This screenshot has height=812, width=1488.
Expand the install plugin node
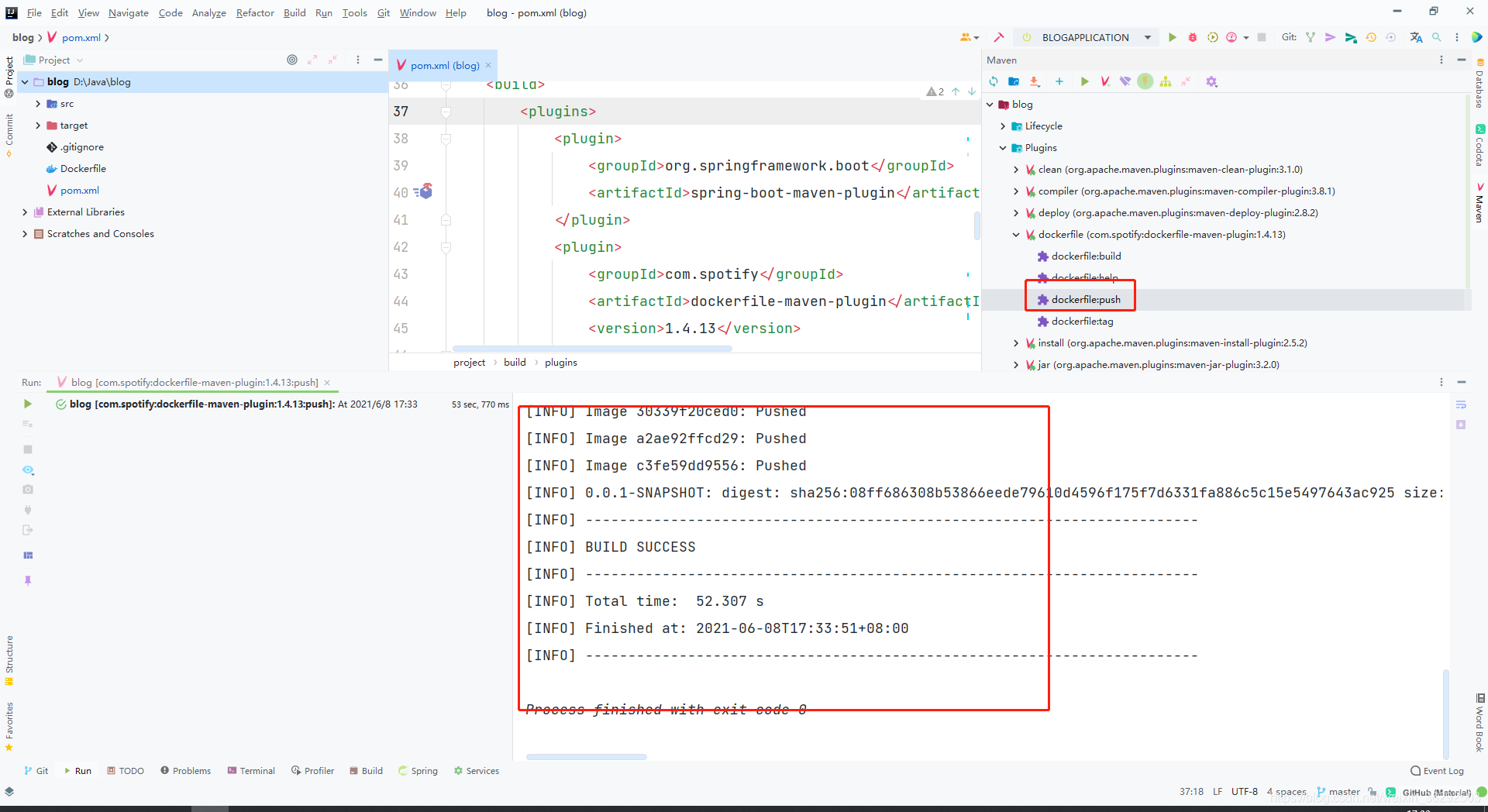coord(1016,342)
